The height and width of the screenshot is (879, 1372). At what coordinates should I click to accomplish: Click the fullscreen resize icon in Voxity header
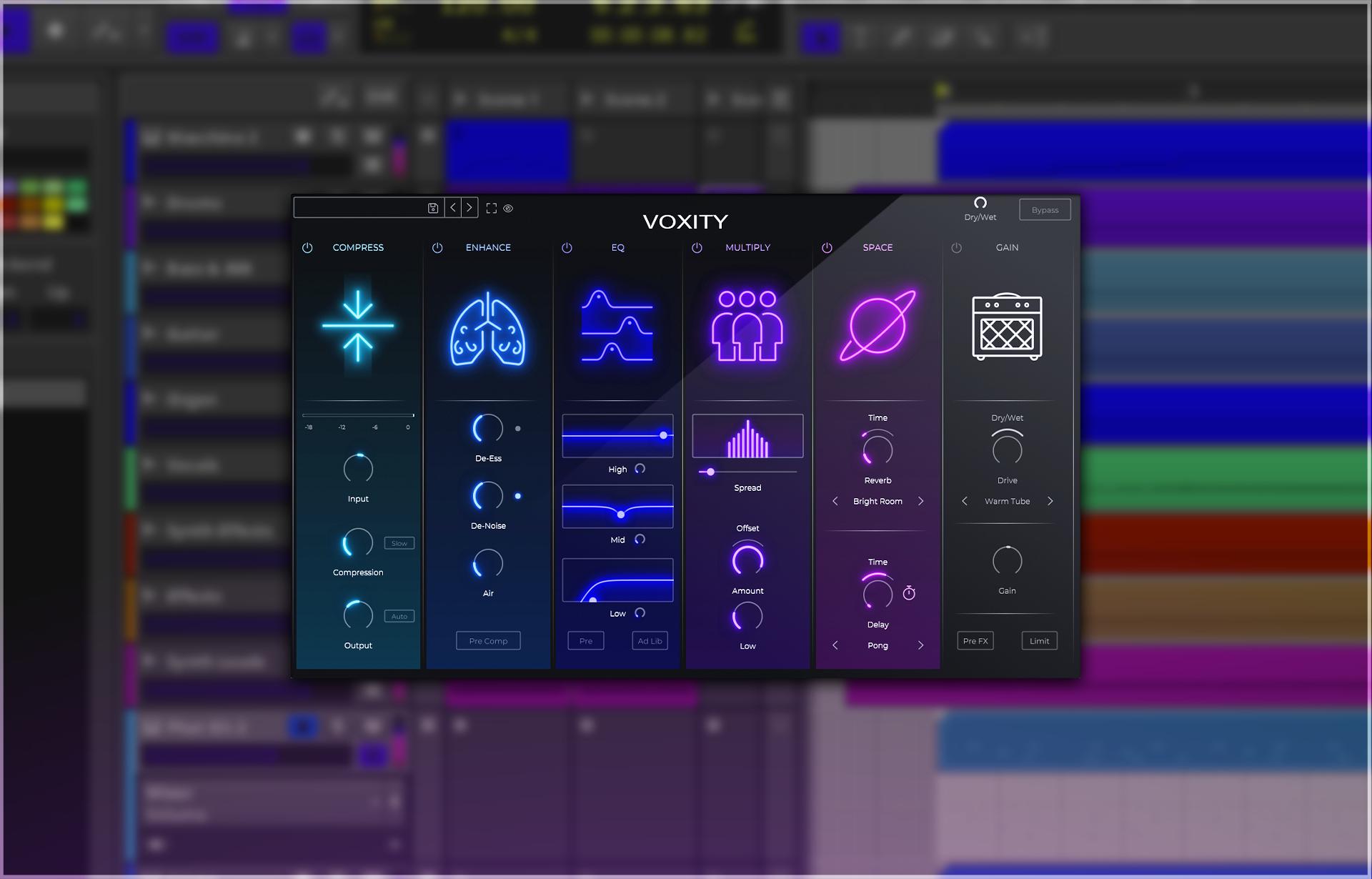tap(492, 208)
